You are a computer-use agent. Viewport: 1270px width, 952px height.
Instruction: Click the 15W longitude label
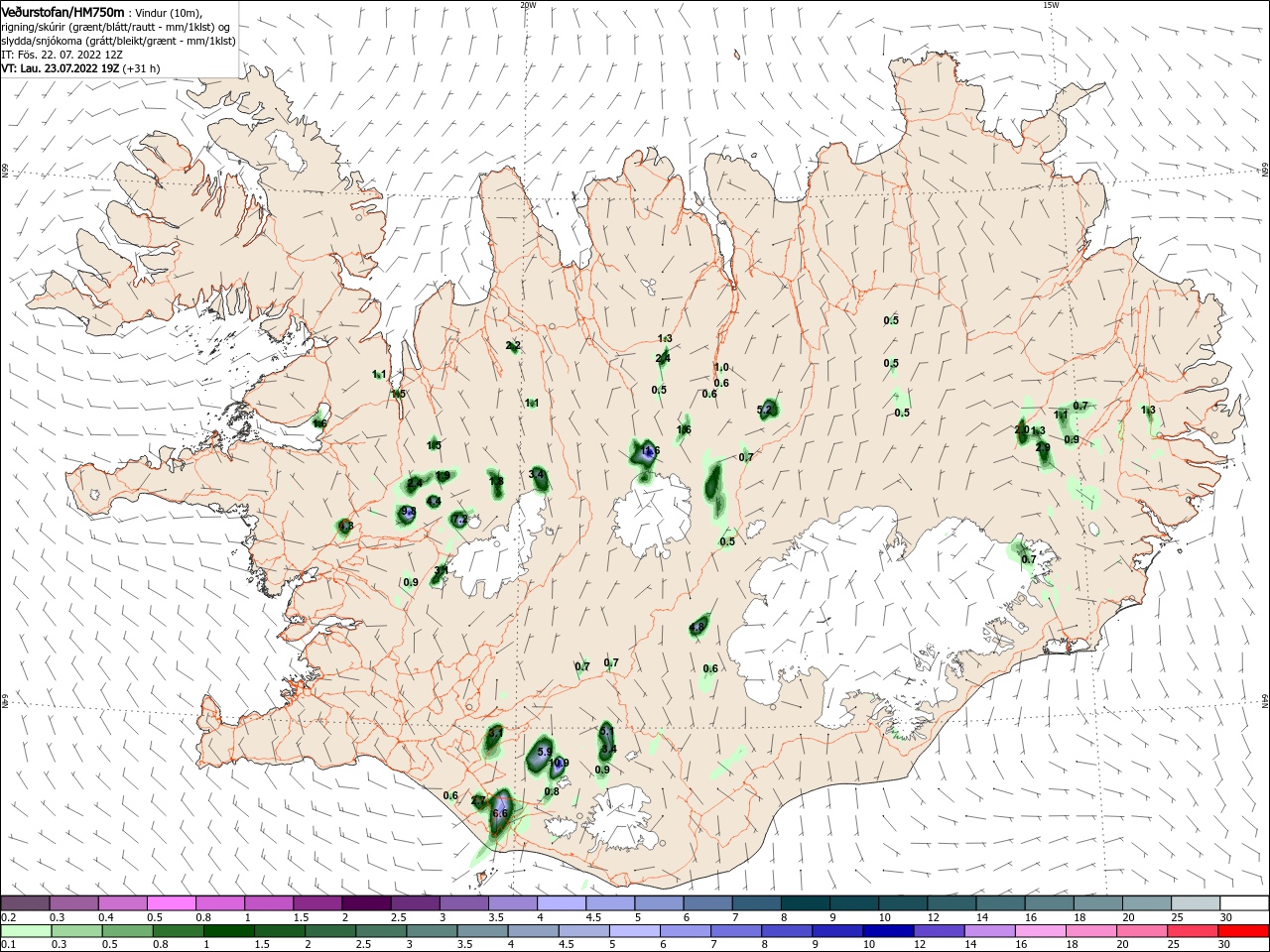pos(1051,5)
